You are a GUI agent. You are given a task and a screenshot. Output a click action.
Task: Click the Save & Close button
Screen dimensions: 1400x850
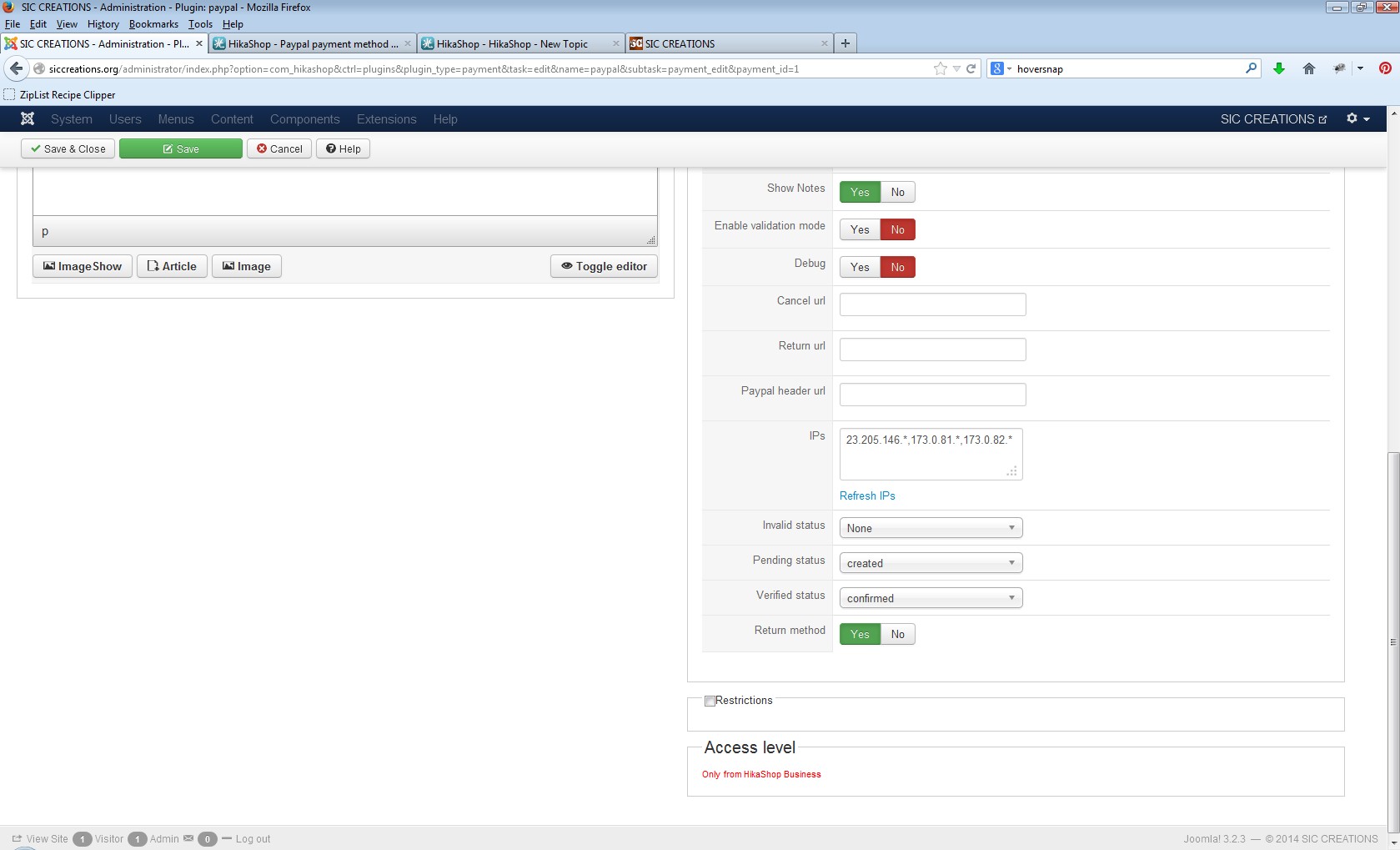(x=68, y=148)
